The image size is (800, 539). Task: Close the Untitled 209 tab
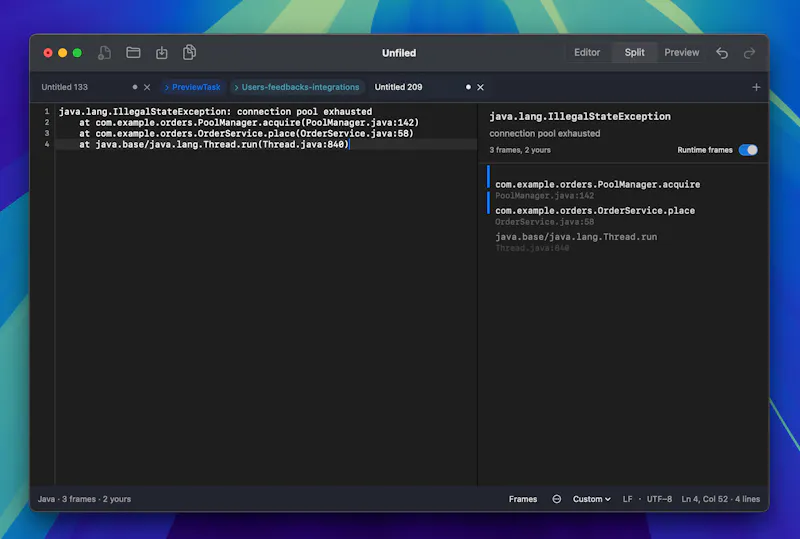tap(480, 87)
